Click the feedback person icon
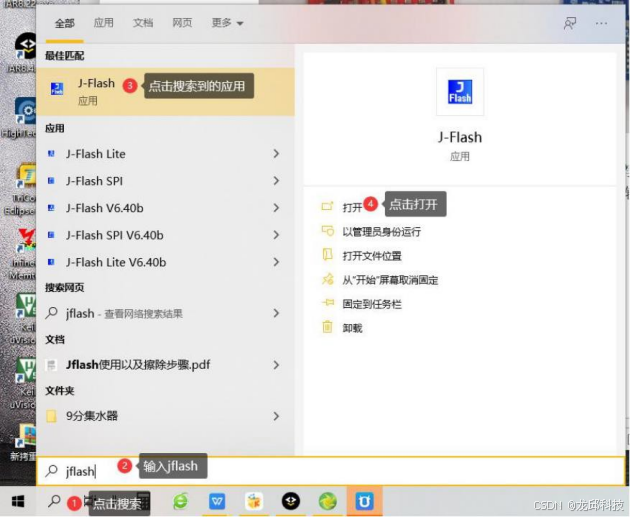Viewport: 630px width, 517px height. [570, 23]
